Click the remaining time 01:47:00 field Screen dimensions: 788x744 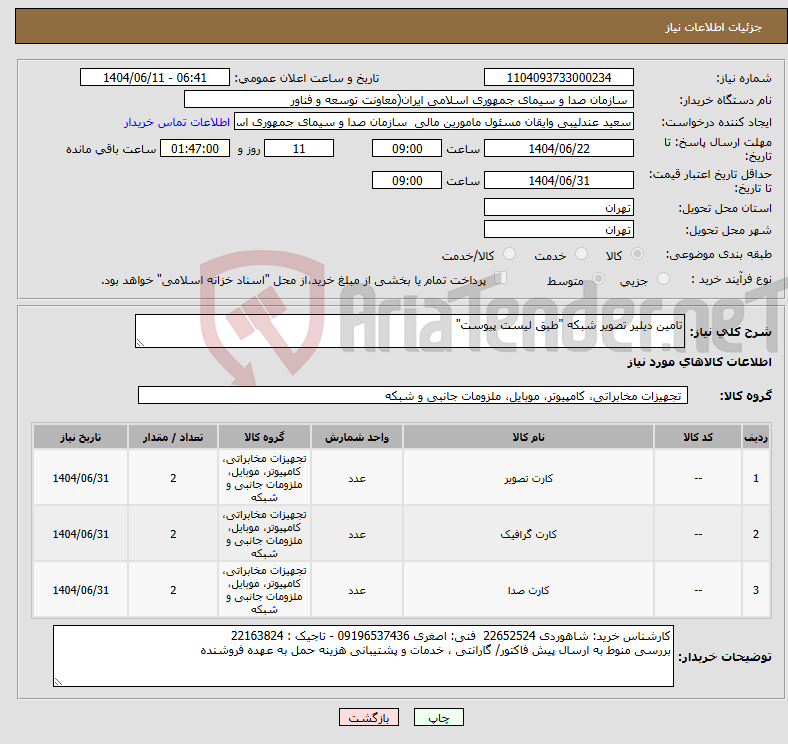[195, 149]
